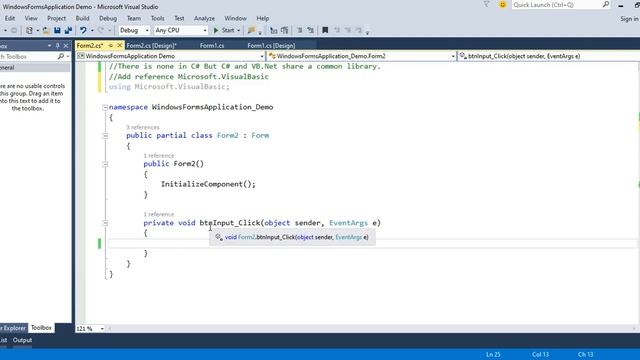This screenshot has height=360, width=640.
Task: Open the Test menu
Action: point(179,18)
